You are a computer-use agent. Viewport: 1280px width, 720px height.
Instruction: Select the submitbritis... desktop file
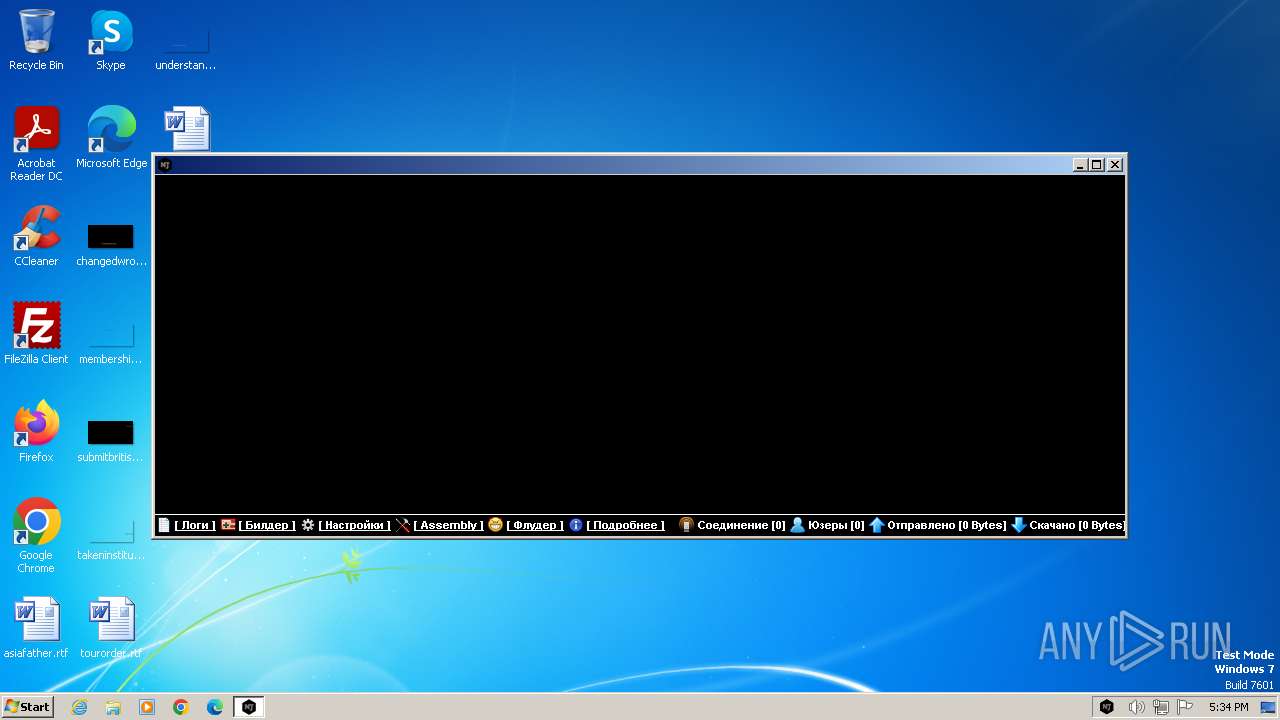[111, 441]
